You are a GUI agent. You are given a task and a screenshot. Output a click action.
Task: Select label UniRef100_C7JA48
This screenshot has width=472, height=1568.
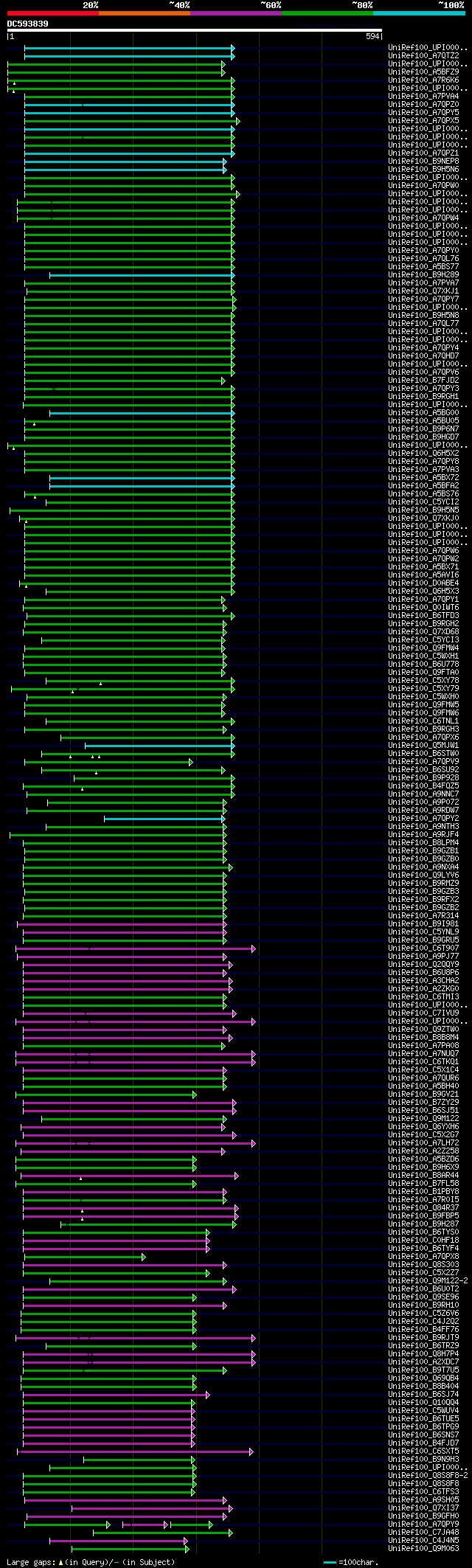point(423,1533)
